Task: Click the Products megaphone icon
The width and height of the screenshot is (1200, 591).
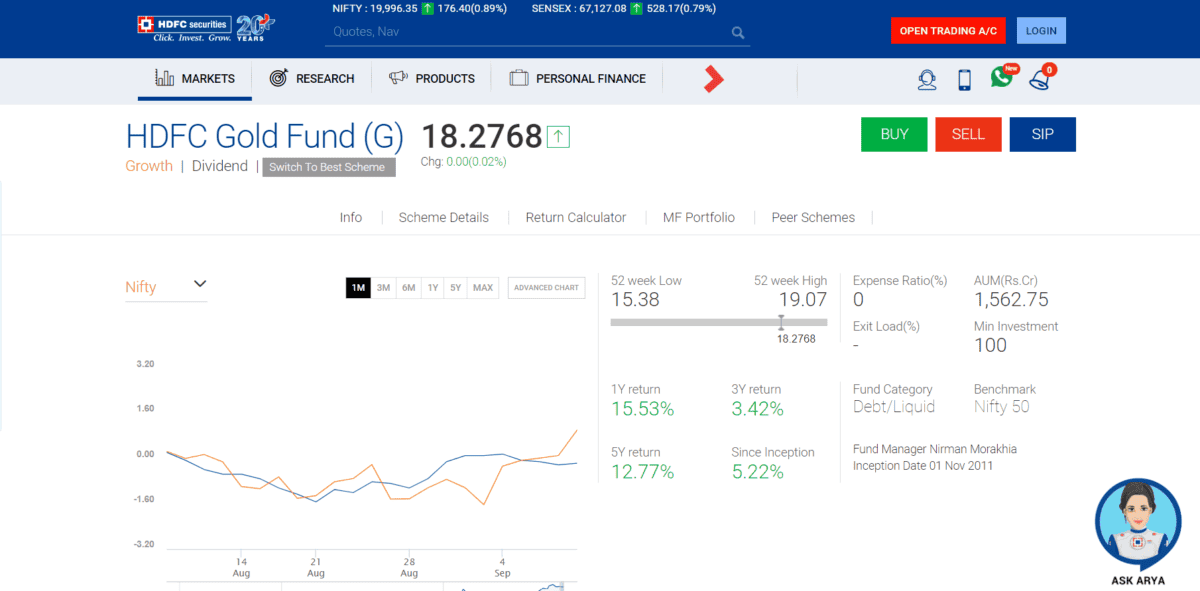Action: pos(398,78)
